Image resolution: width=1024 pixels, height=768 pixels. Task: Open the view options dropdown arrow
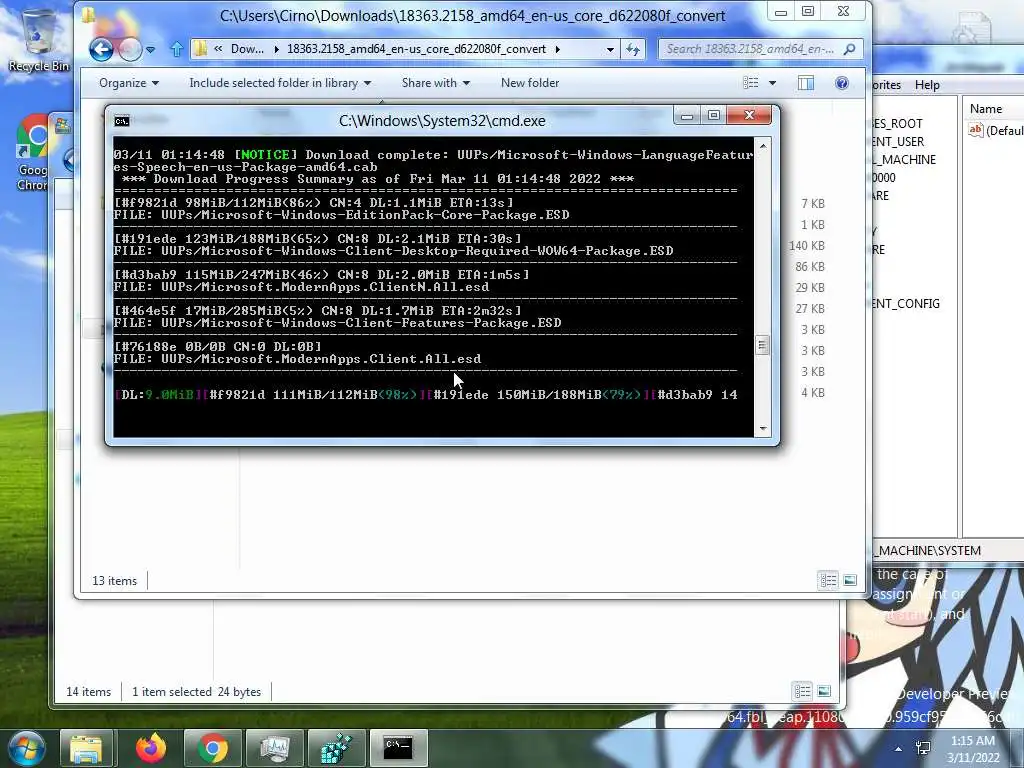[x=773, y=83]
